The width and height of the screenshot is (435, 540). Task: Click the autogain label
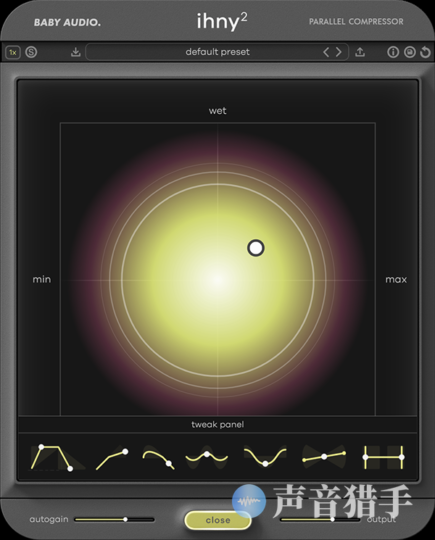49,519
